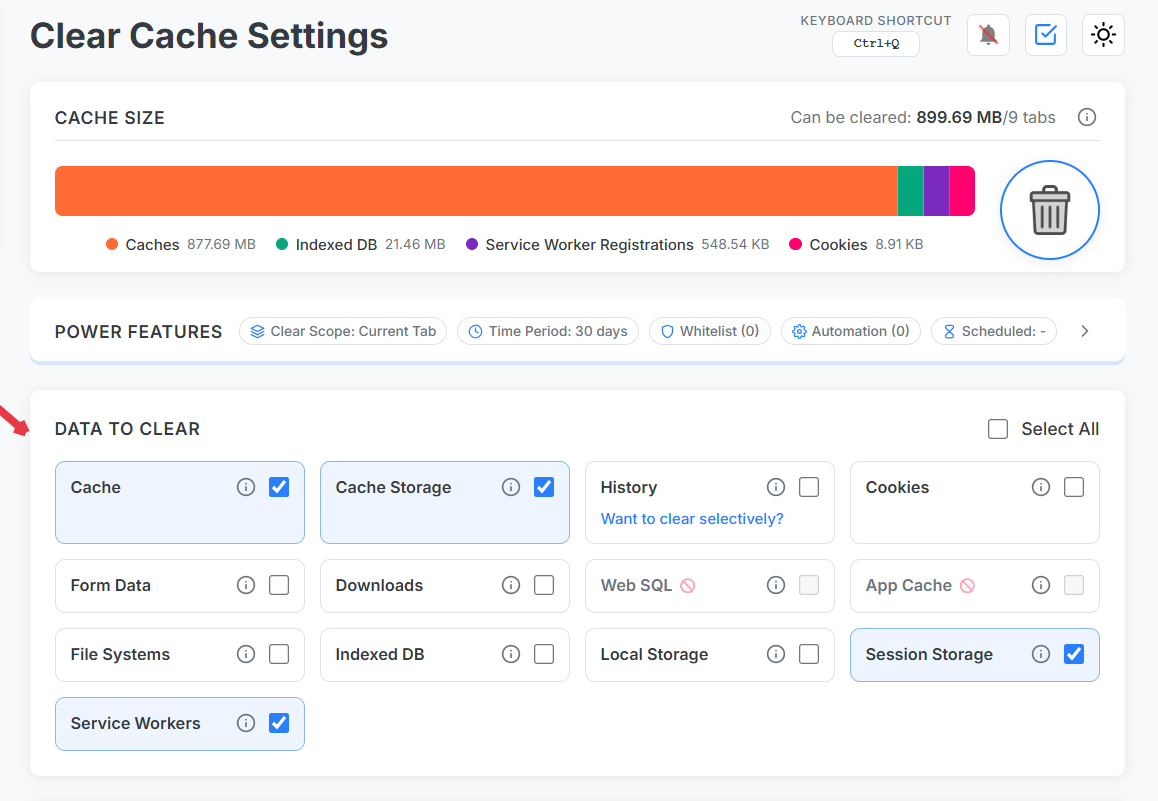Uncheck the Service Workers checkbox

coord(279,723)
